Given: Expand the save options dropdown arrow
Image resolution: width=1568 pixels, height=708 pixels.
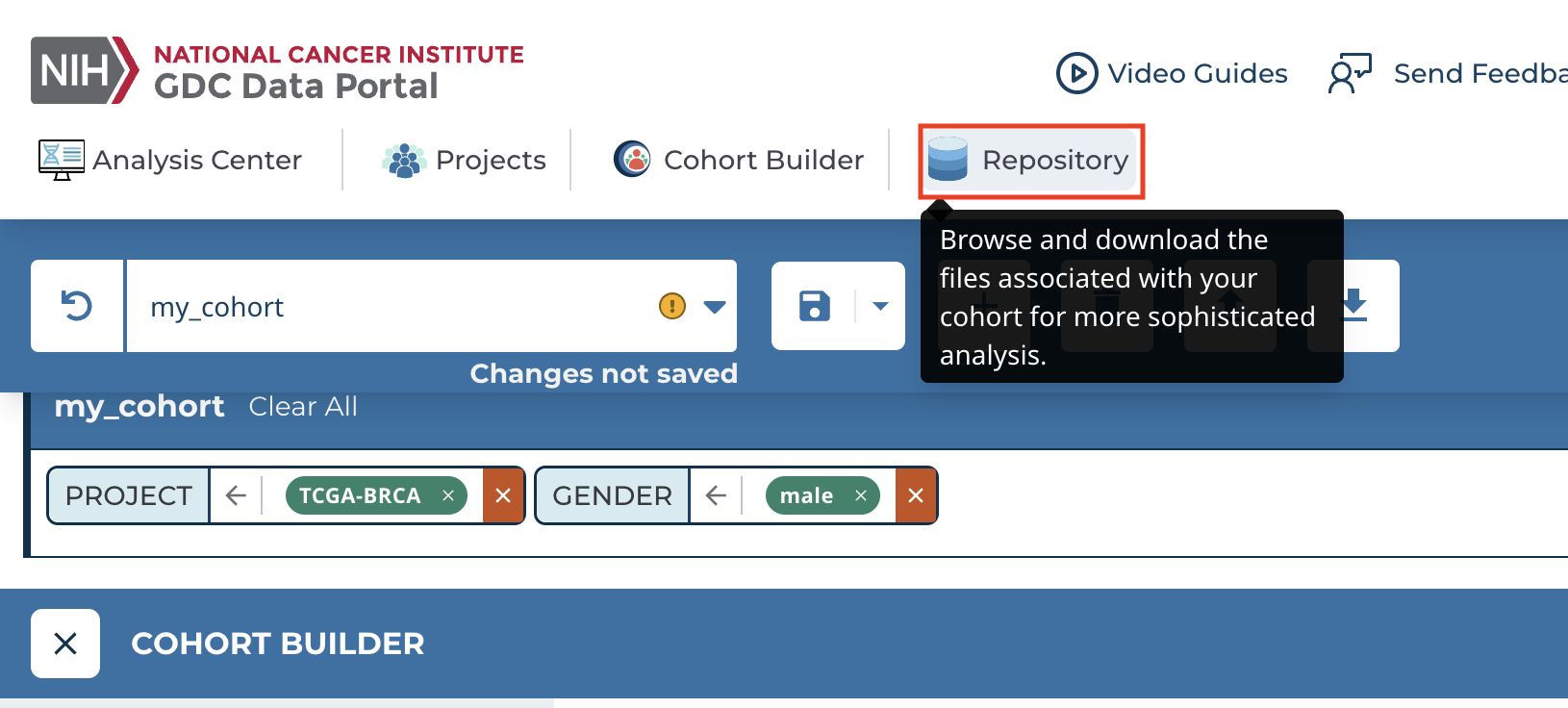Looking at the screenshot, I should click(880, 306).
